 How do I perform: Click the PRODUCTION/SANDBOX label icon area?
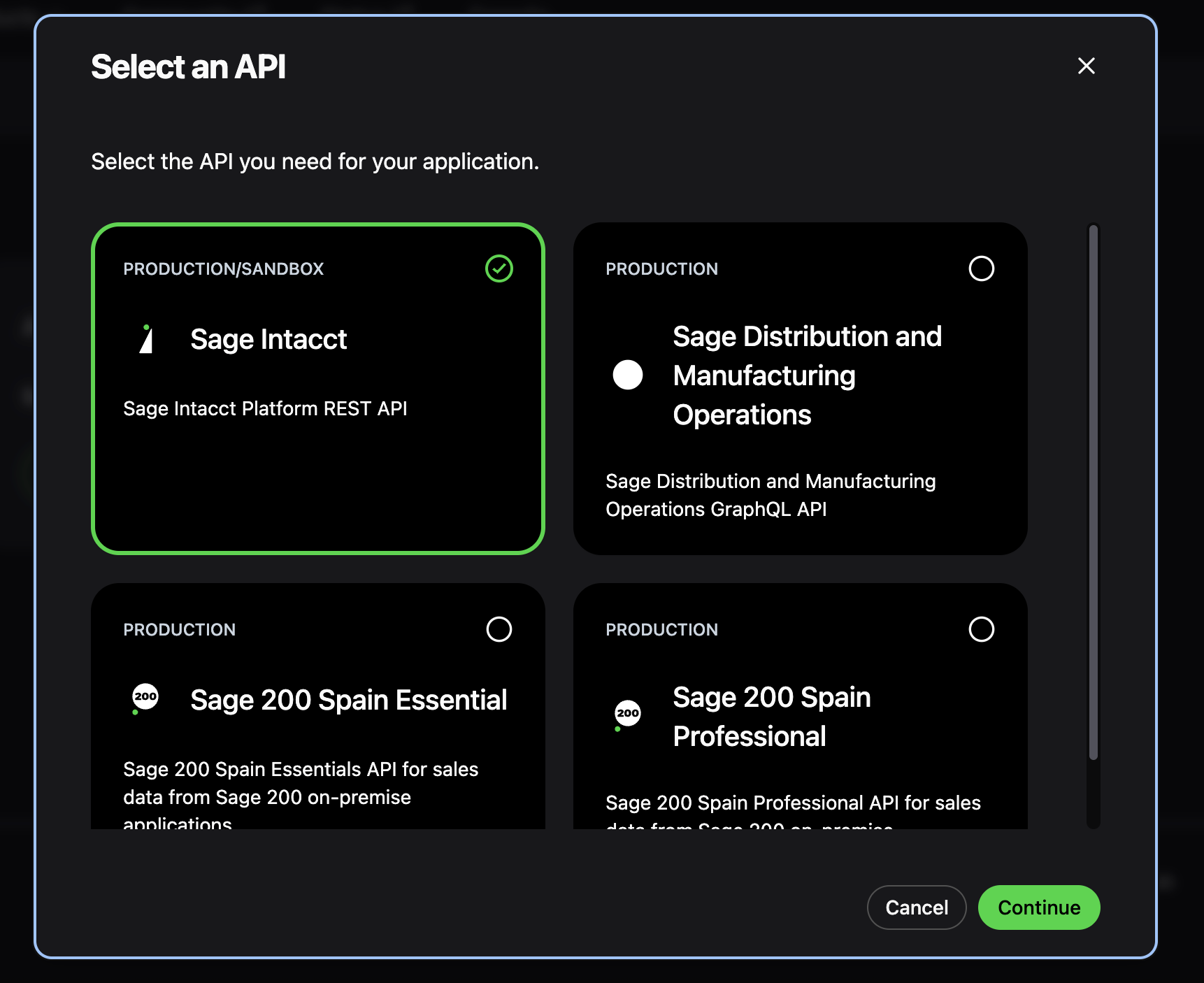click(223, 268)
